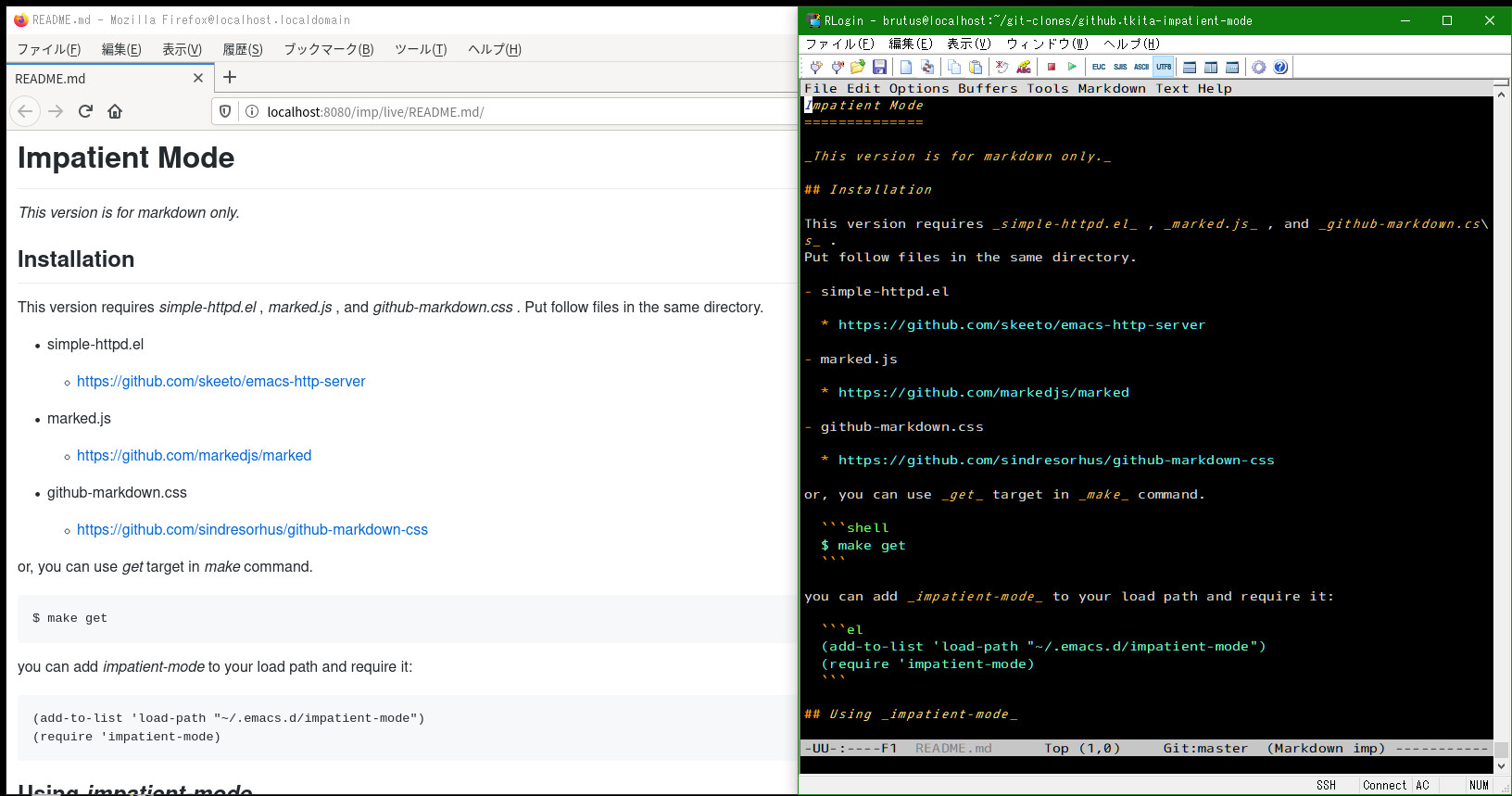Click the RLogin new blank page icon
1512x796 pixels.
point(906,67)
